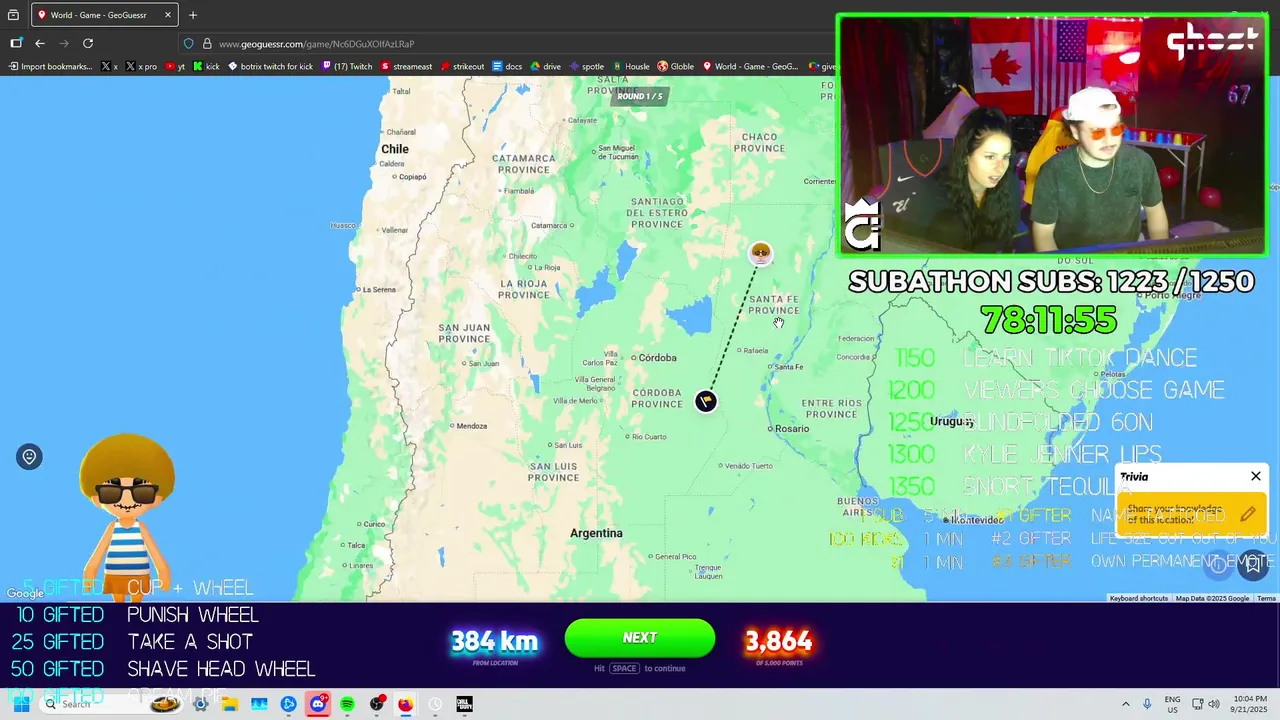Click the green NEXT button
The height and width of the screenshot is (720, 1280).
[640, 638]
